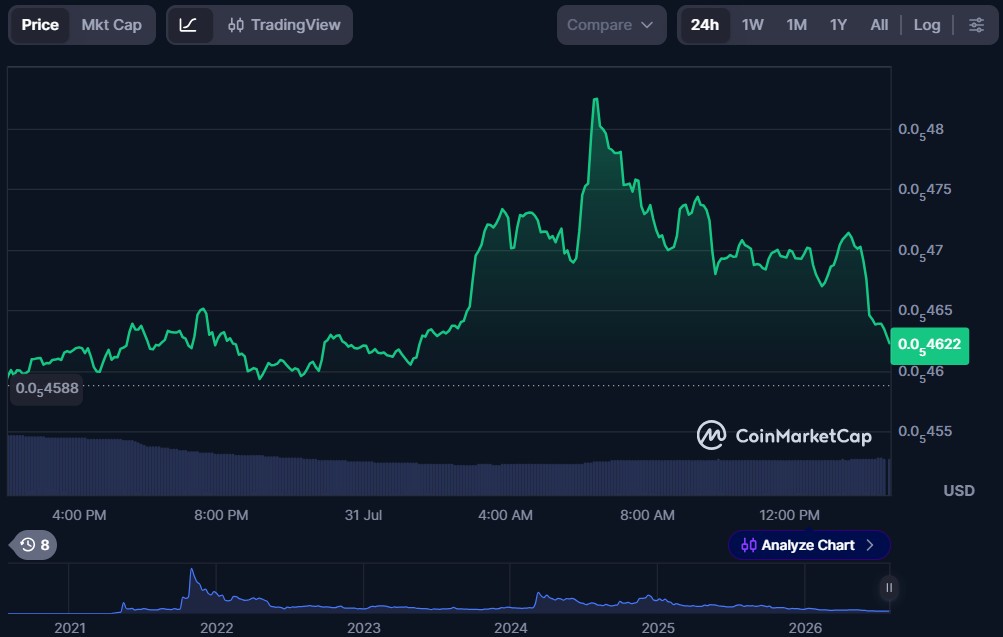The width and height of the screenshot is (1003, 637).
Task: Select the Price tab
Action: (x=40, y=25)
